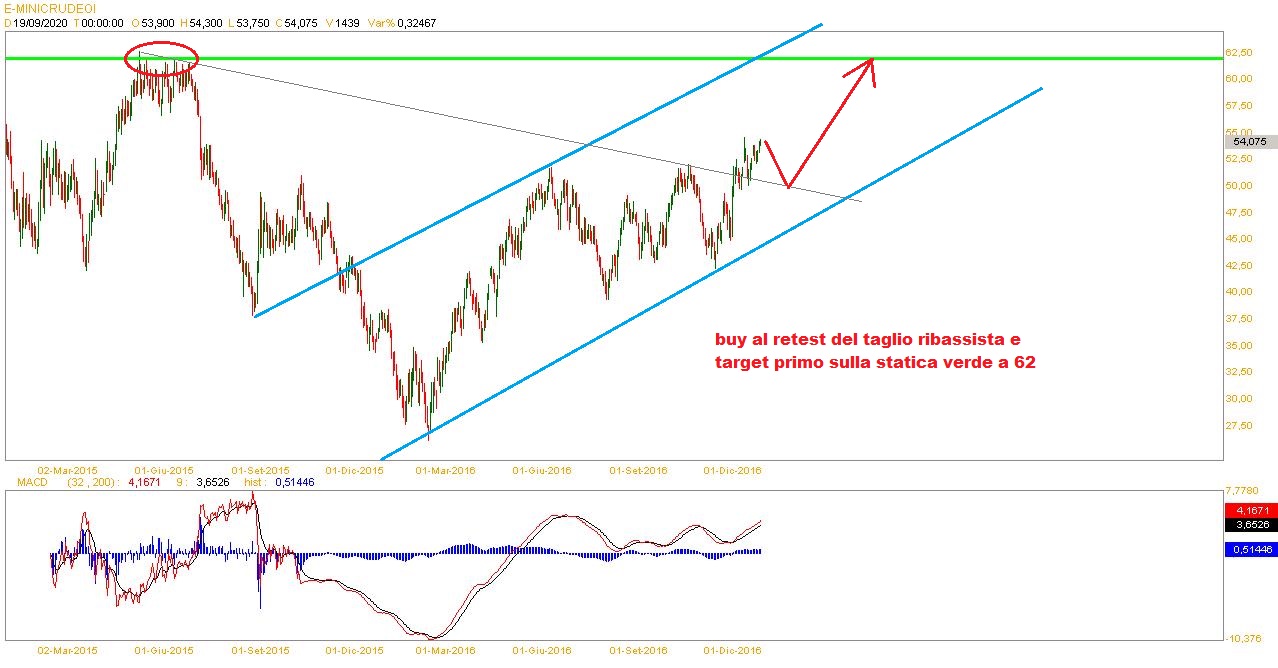The height and width of the screenshot is (668, 1278).
Task: Click the red 4,1671 MACD value tag
Action: coord(1249,511)
